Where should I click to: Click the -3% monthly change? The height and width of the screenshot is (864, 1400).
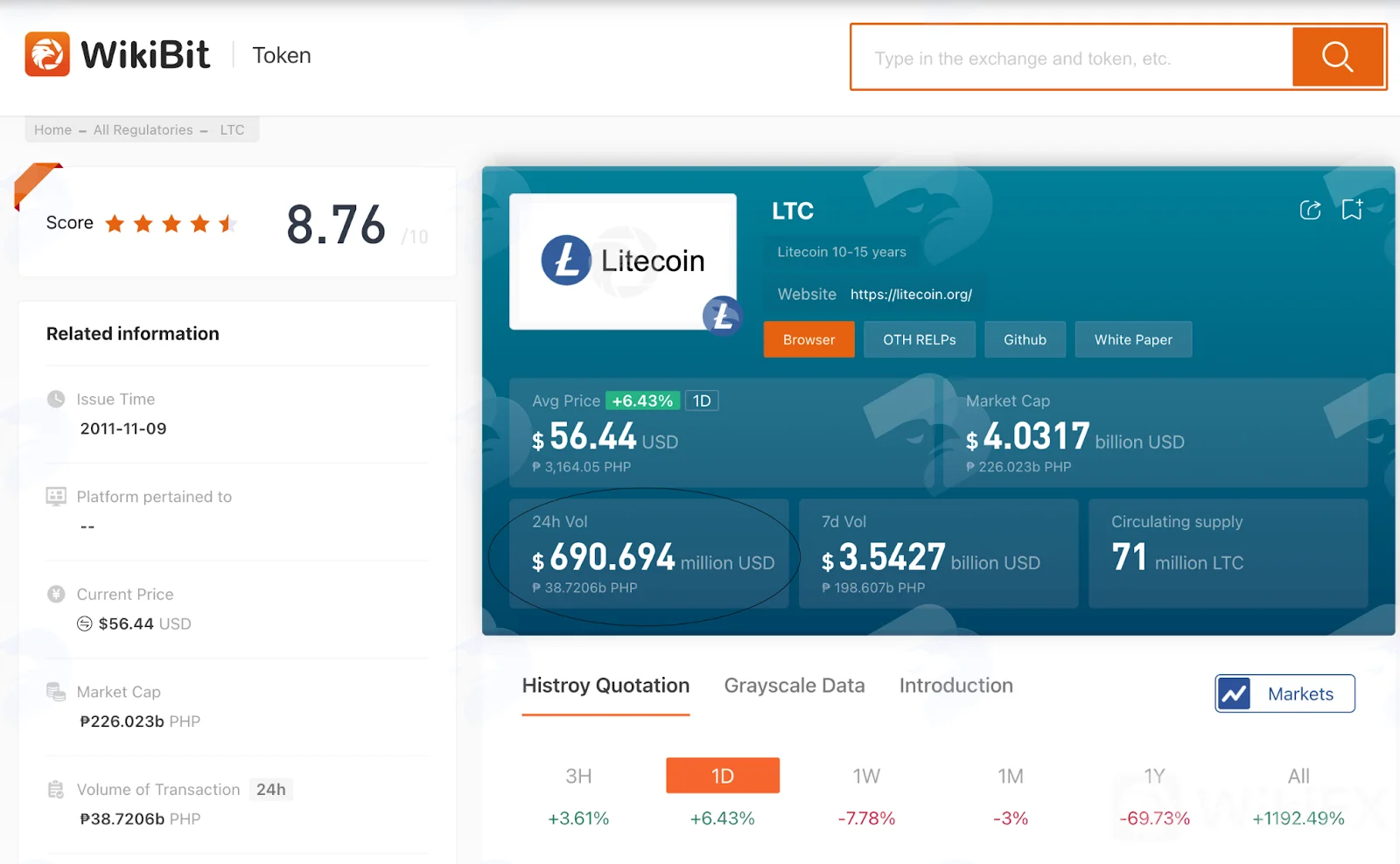[x=1011, y=819]
